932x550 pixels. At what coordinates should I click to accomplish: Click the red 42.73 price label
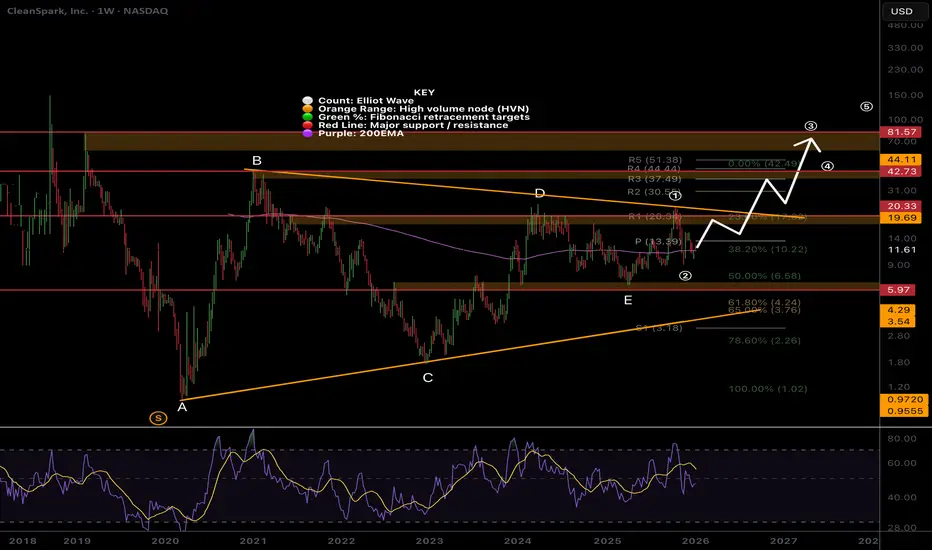point(902,171)
